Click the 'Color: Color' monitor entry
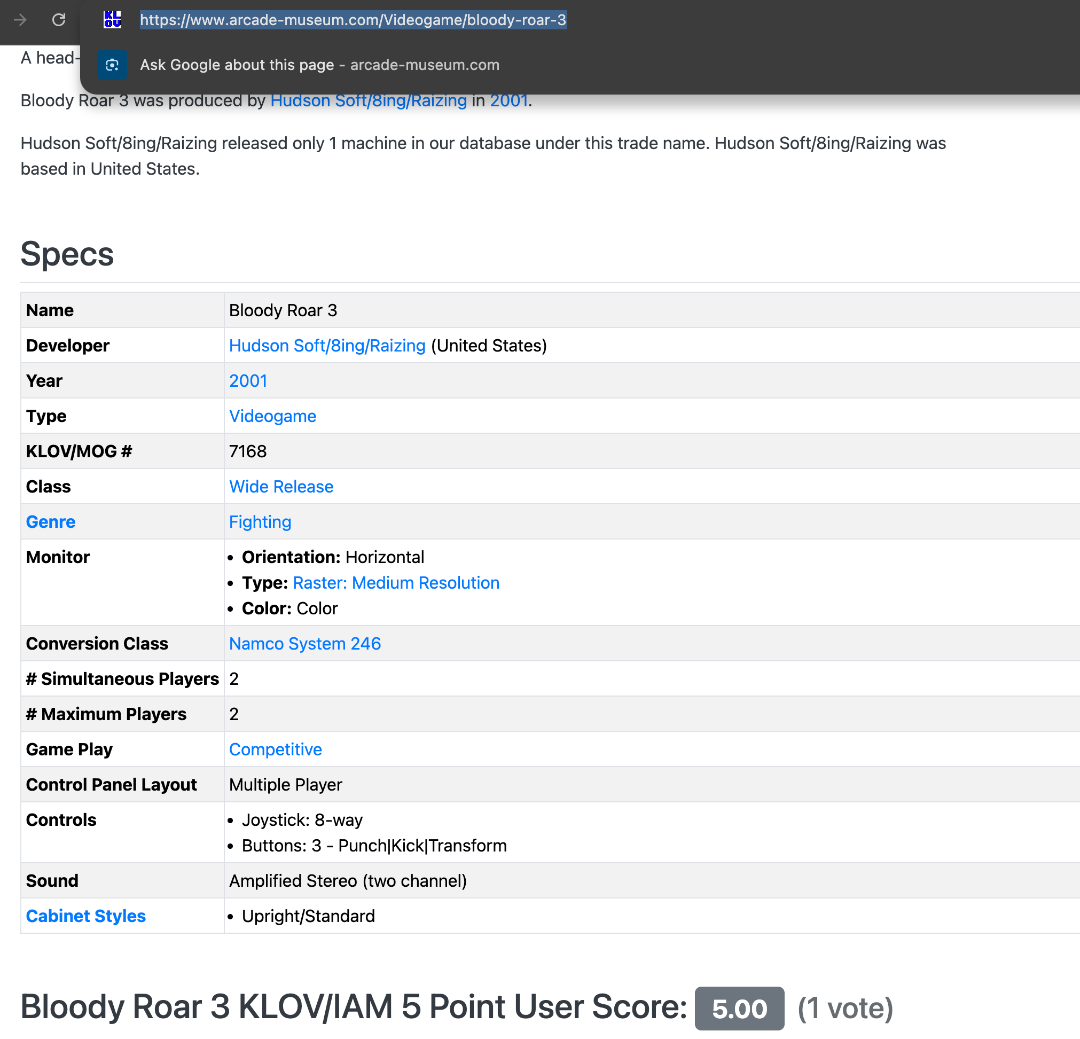 (x=290, y=608)
